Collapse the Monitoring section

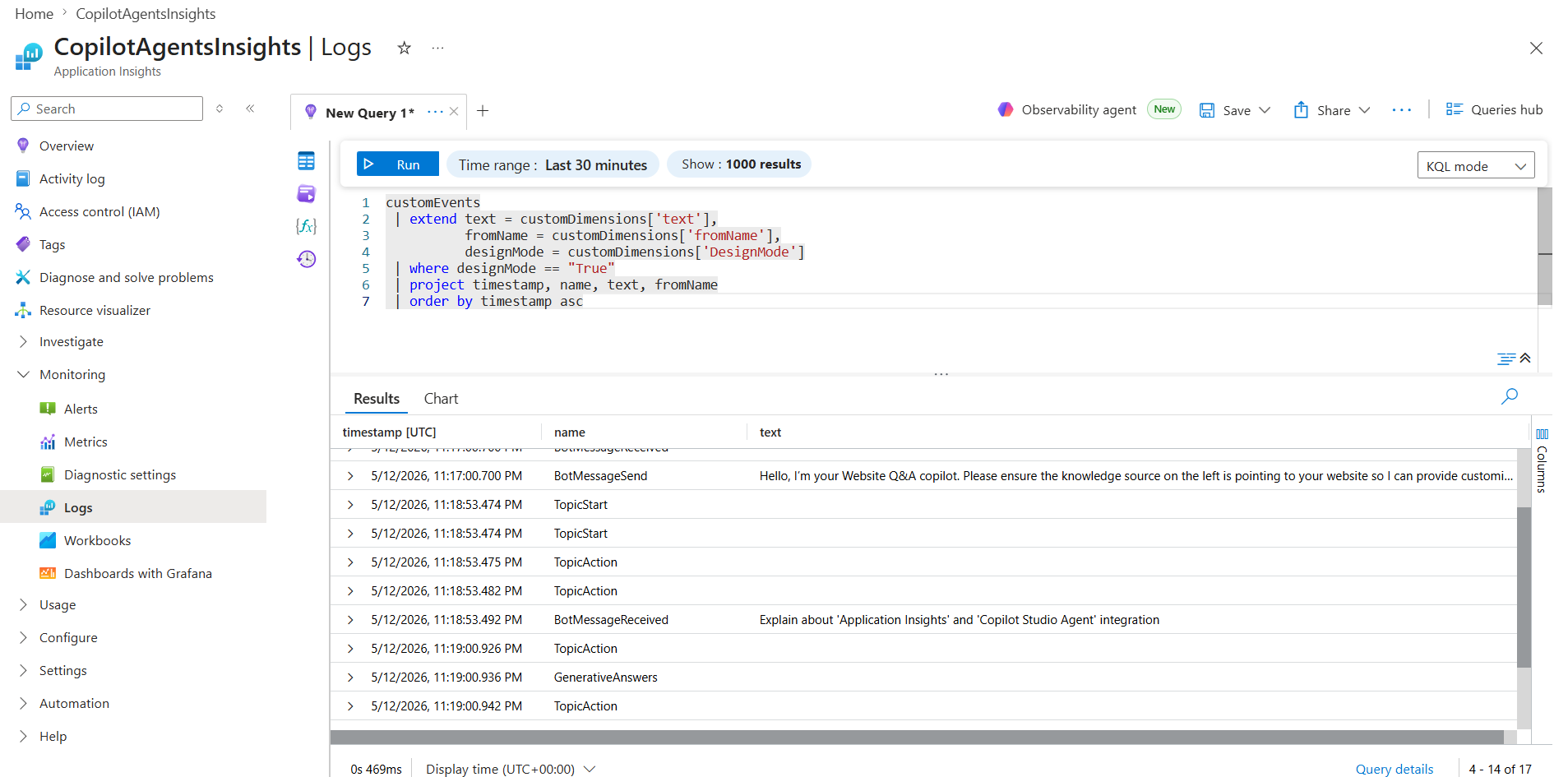[x=23, y=375]
